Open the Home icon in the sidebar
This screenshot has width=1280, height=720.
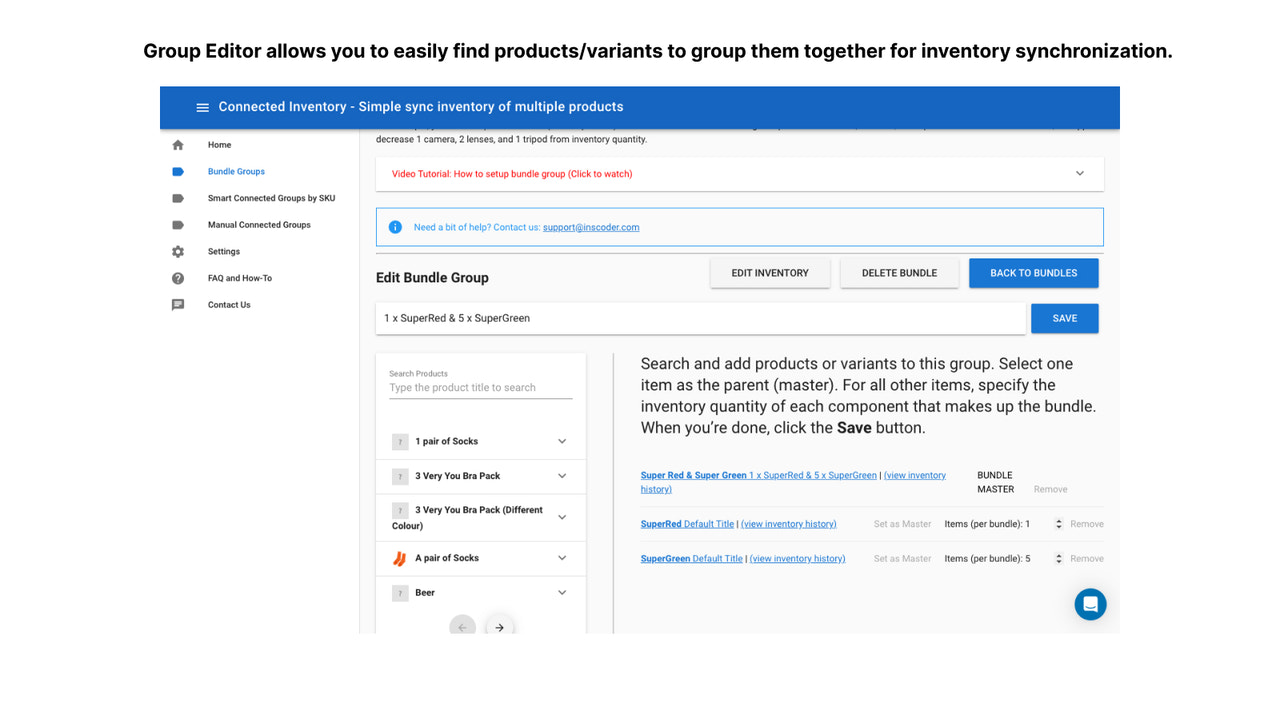pos(177,144)
